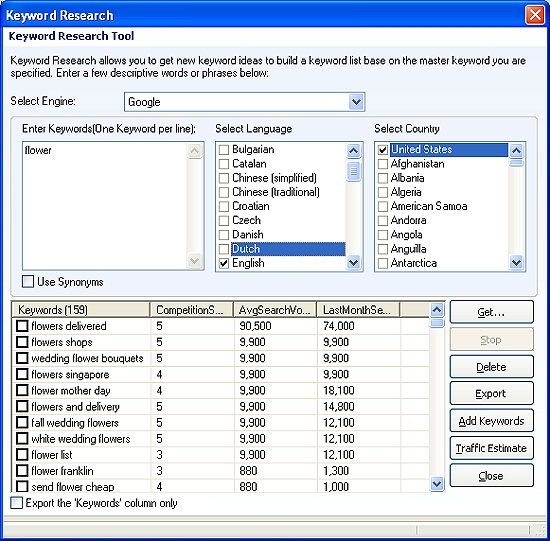Viewport: 550px width, 541px height.
Task: Click the language list scrollbar thumb
Action: click(353, 171)
